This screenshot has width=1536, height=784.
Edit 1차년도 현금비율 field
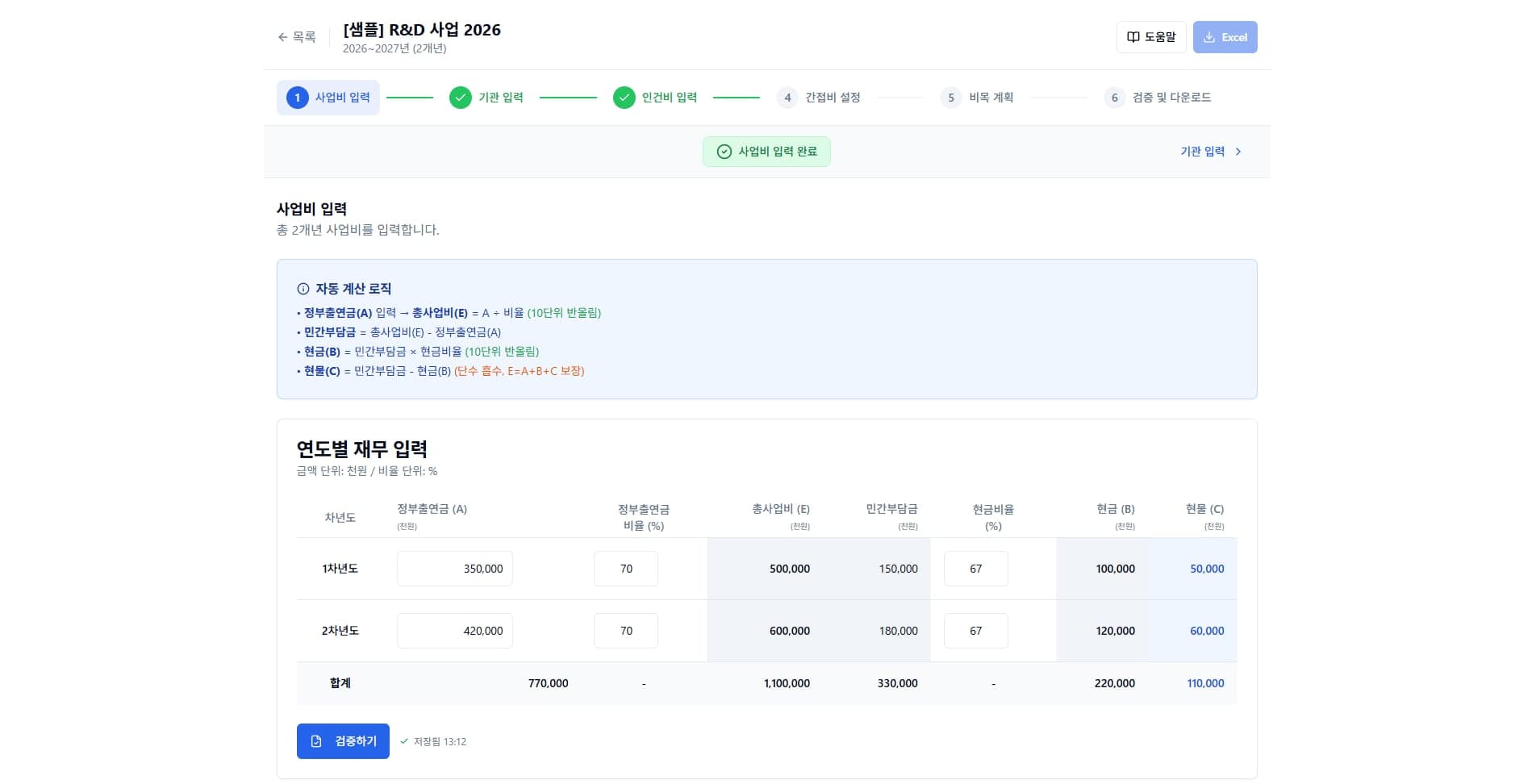point(976,569)
